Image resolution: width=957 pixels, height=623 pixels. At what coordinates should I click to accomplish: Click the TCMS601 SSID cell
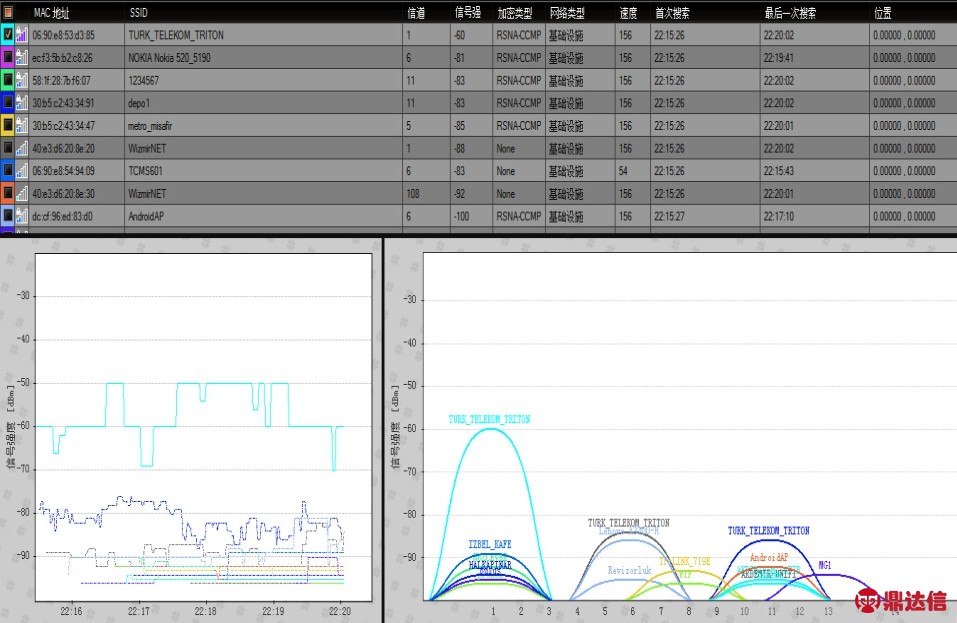point(145,171)
